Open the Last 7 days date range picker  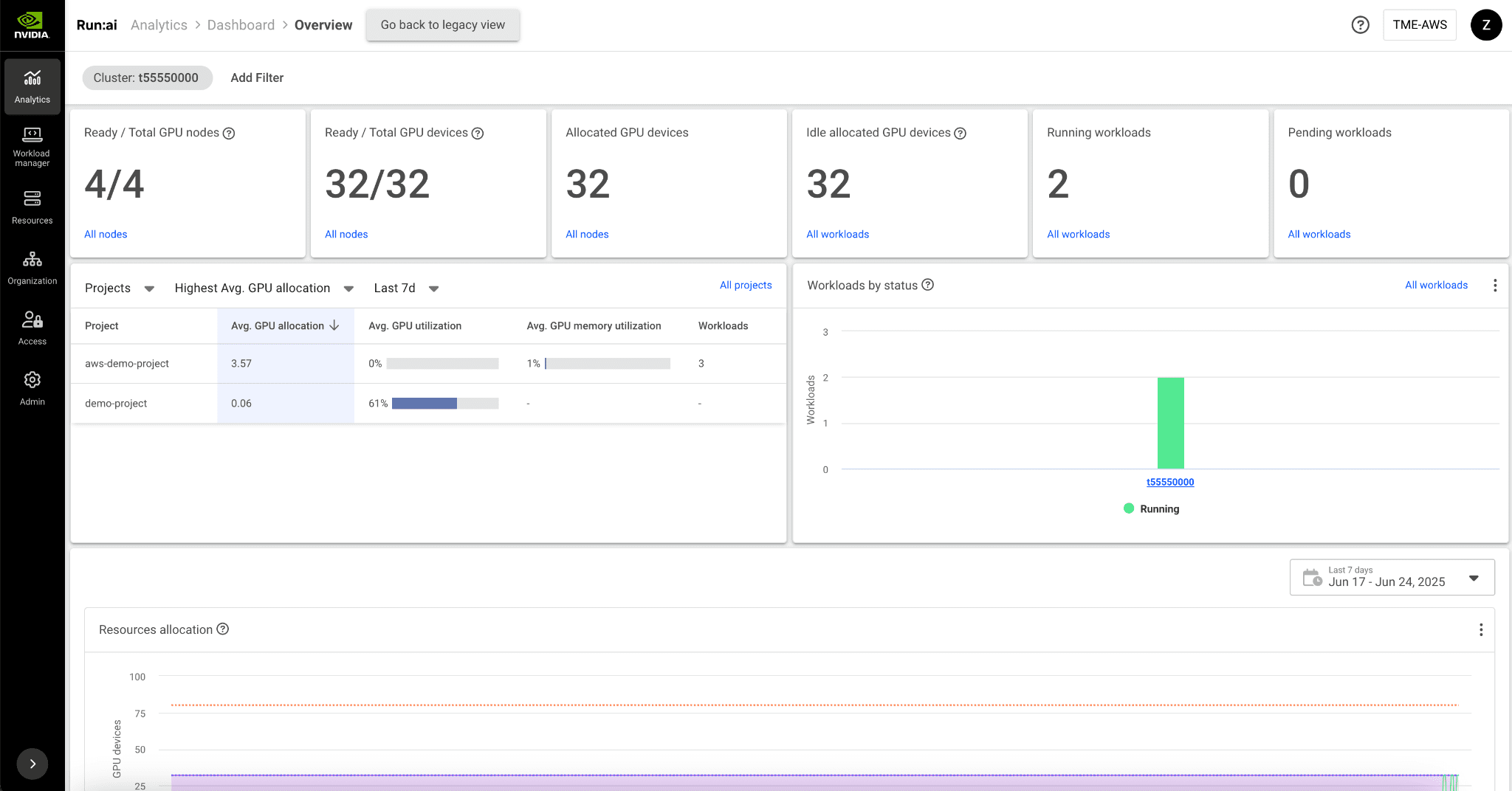coord(1392,577)
